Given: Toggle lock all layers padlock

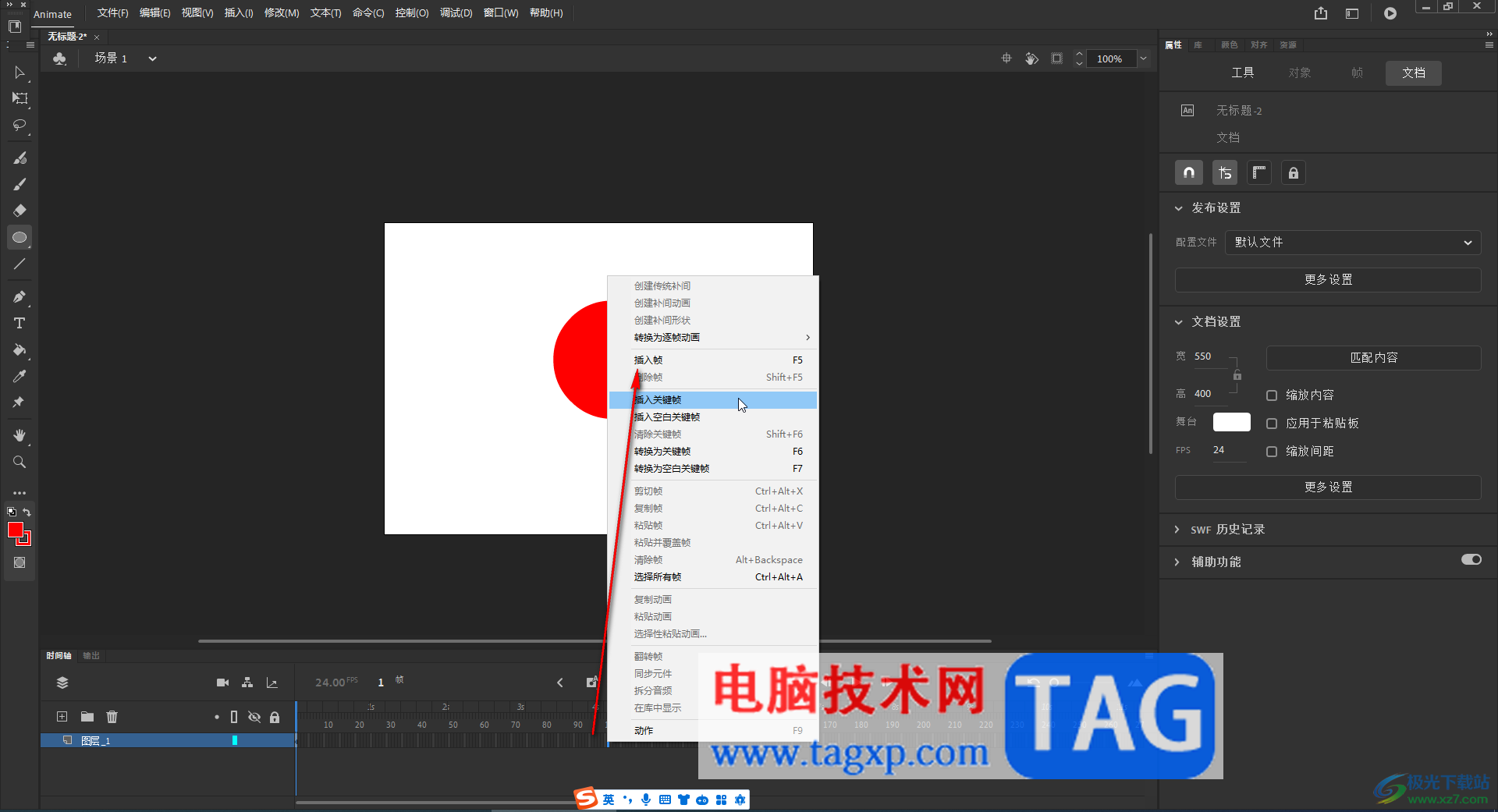Looking at the screenshot, I should click(x=275, y=717).
